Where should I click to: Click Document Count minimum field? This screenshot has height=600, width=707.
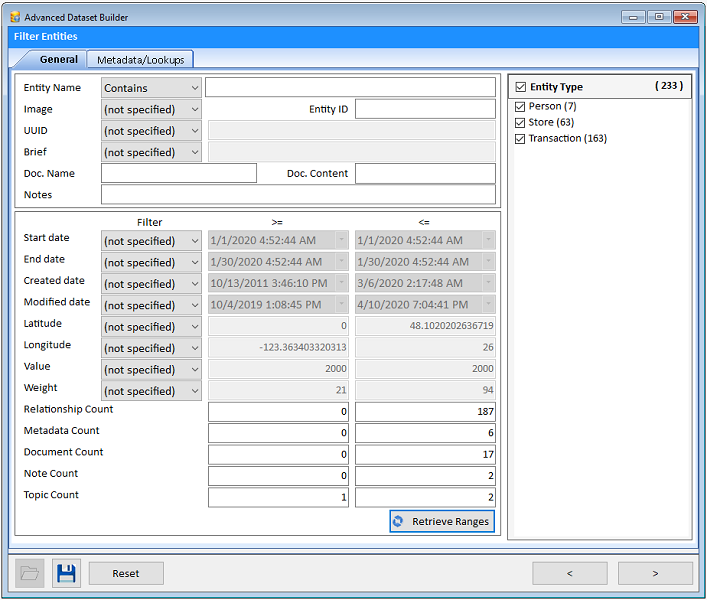[x=278, y=454]
